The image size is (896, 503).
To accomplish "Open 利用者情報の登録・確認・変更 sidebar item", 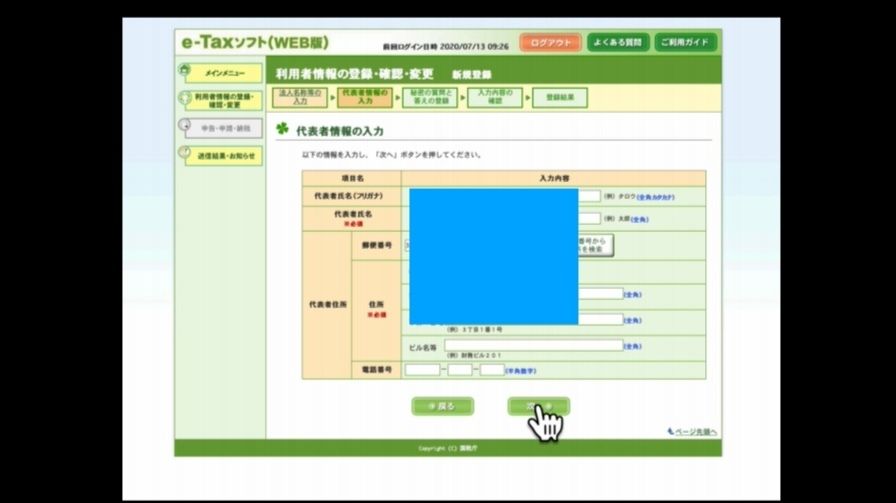I will point(223,100).
